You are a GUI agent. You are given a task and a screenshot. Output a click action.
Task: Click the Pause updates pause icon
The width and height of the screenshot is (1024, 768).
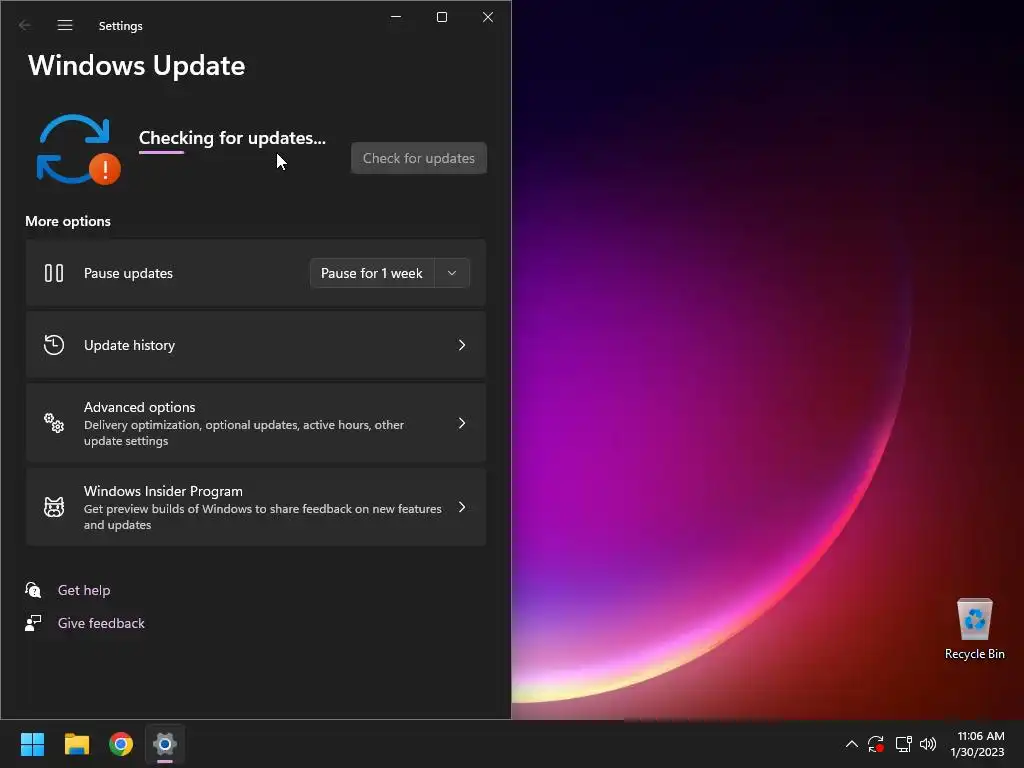click(54, 273)
